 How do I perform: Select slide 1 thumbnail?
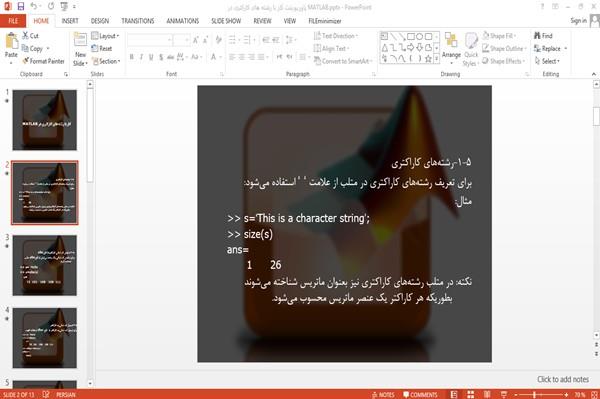pos(45,120)
